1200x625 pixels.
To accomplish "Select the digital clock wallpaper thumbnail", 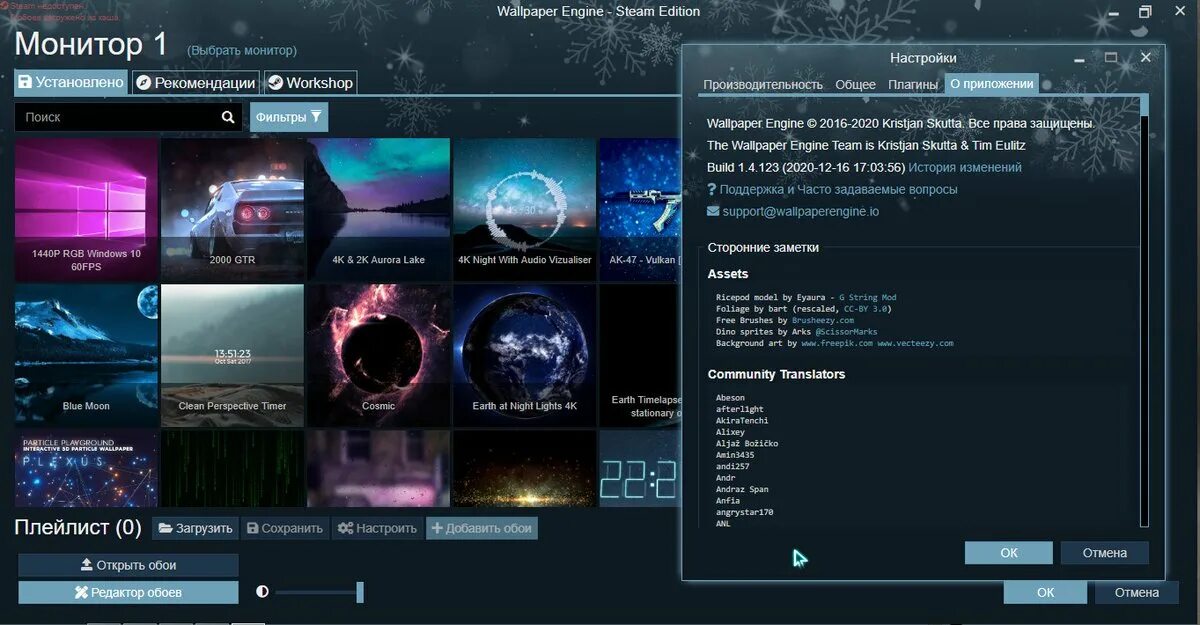I will tap(640, 468).
